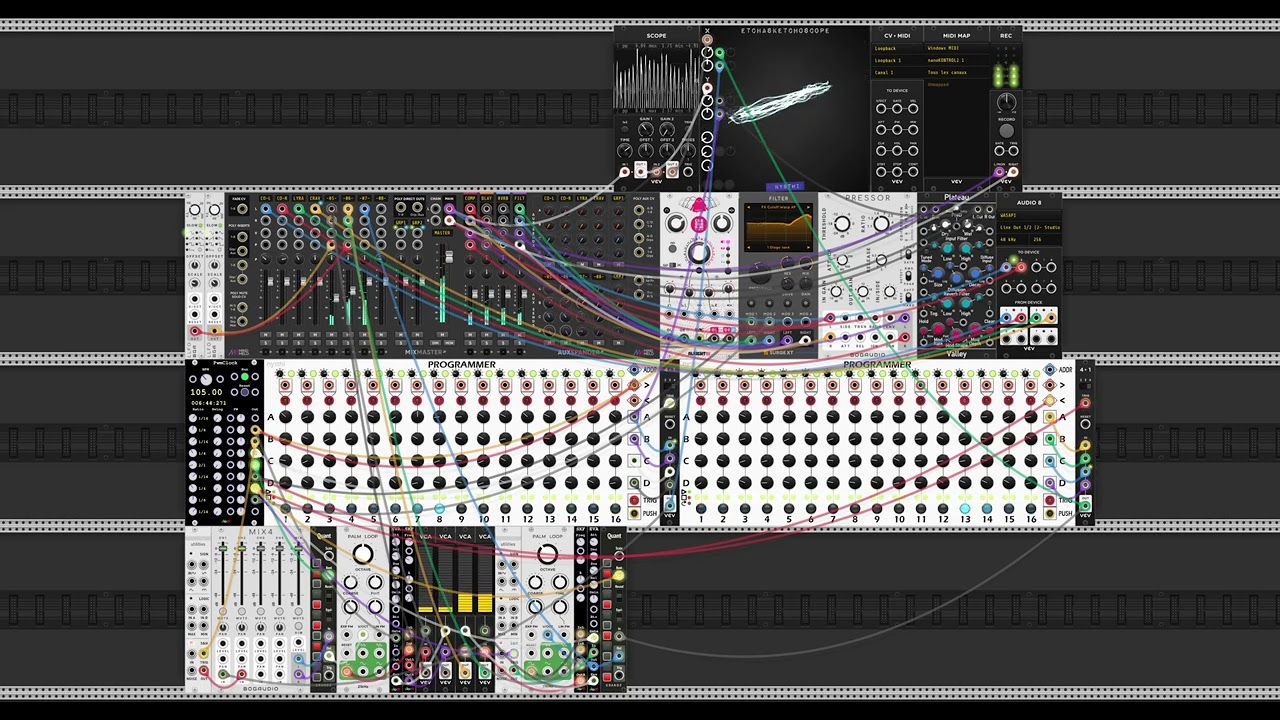Image resolution: width=1280 pixels, height=720 pixels.
Task: Click the REC module RIGHT input jack
Action: click(x=1013, y=172)
